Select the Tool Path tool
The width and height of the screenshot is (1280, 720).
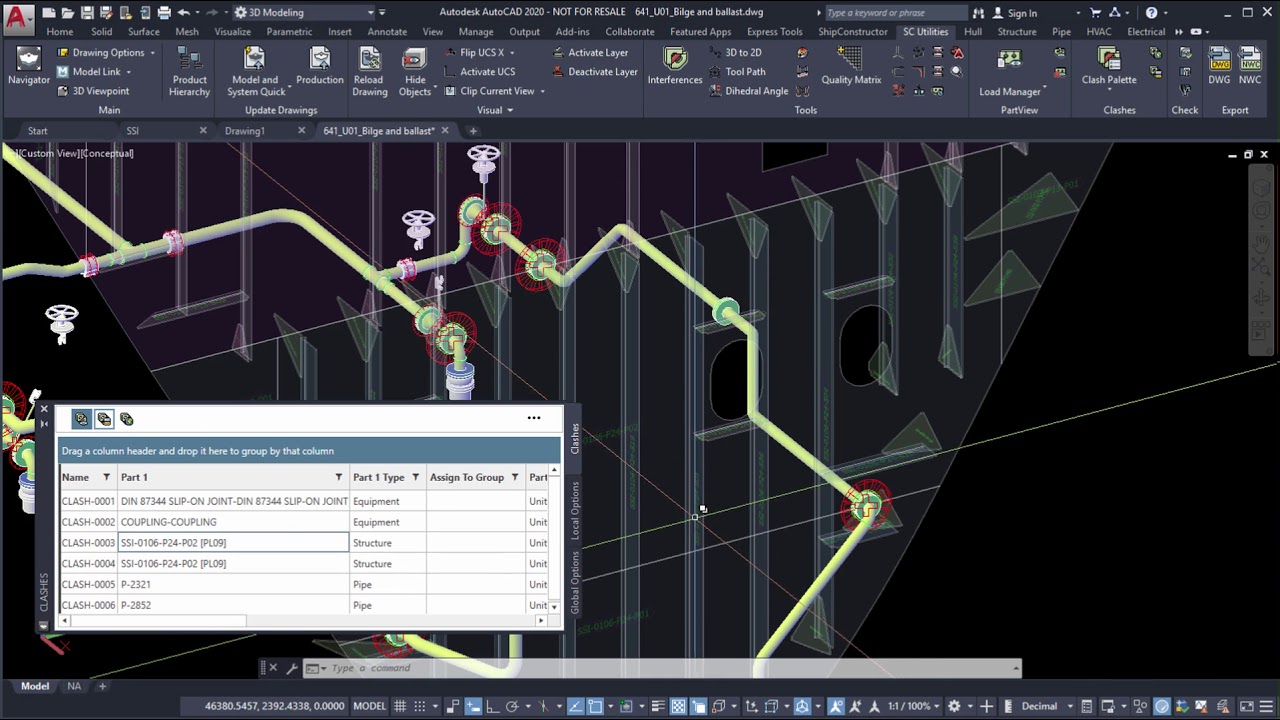pos(737,72)
